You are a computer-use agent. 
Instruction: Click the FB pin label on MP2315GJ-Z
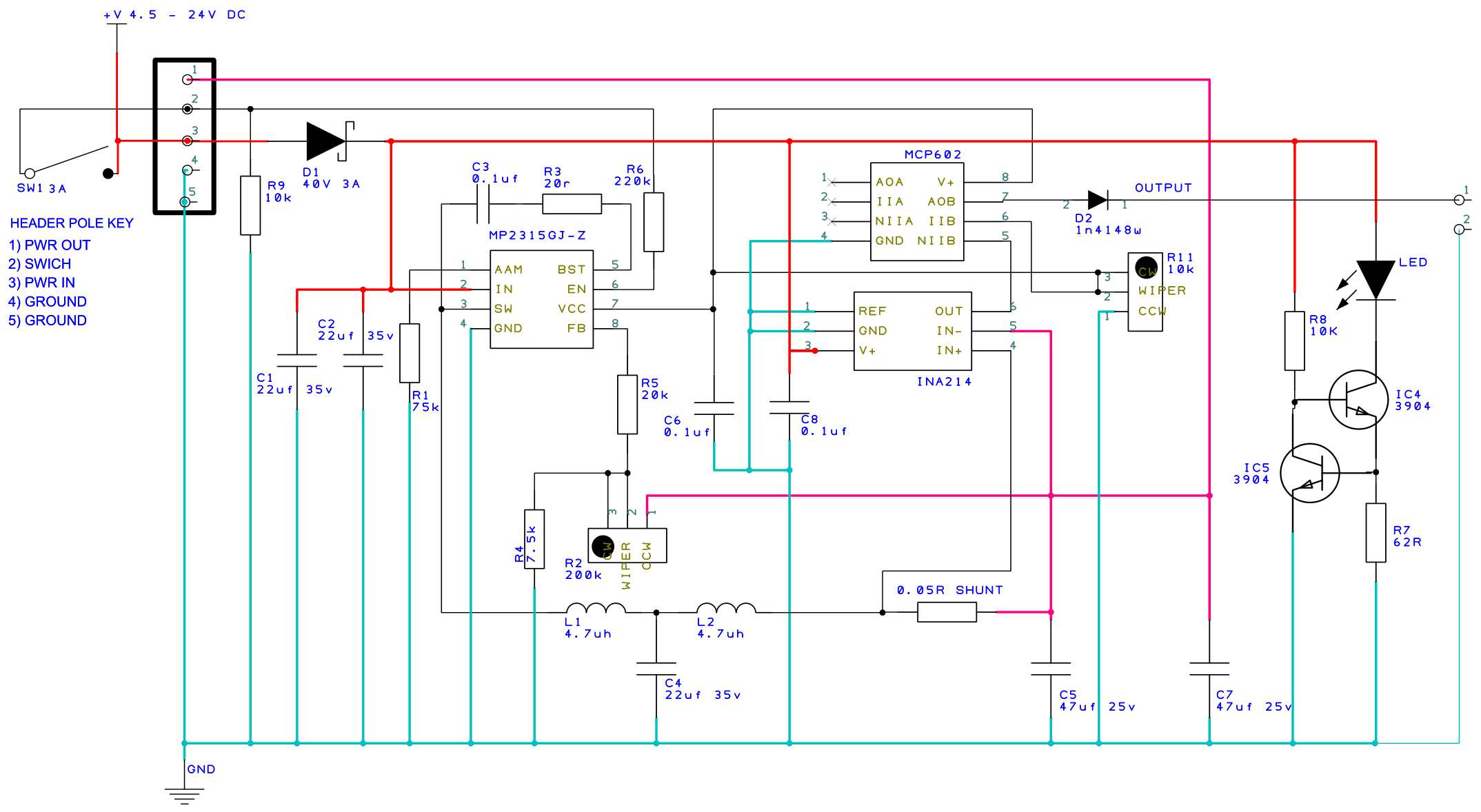pyautogui.click(x=576, y=328)
